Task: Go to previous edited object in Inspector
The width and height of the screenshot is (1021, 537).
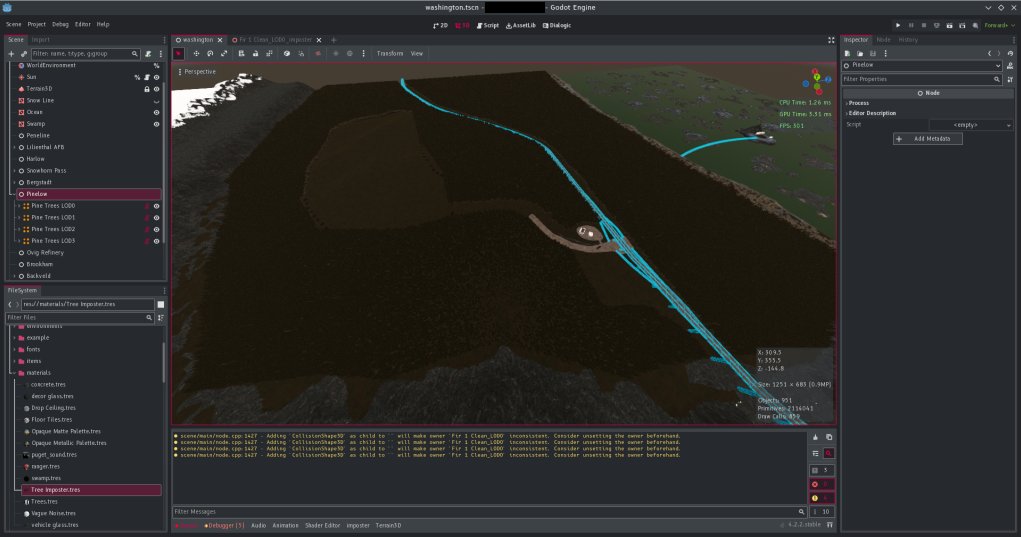Action: [x=990, y=53]
